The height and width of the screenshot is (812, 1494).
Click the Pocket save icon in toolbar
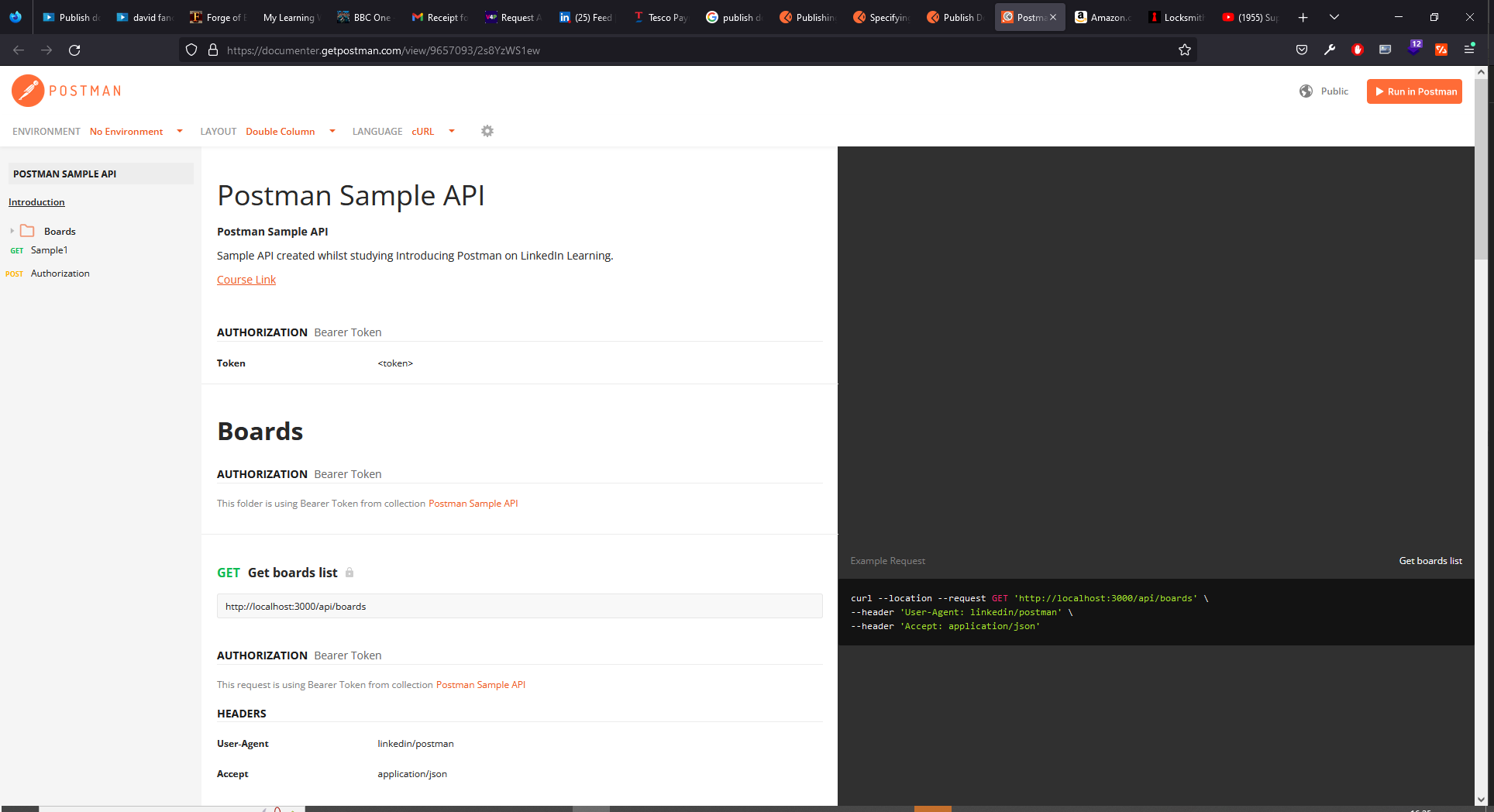[1302, 50]
